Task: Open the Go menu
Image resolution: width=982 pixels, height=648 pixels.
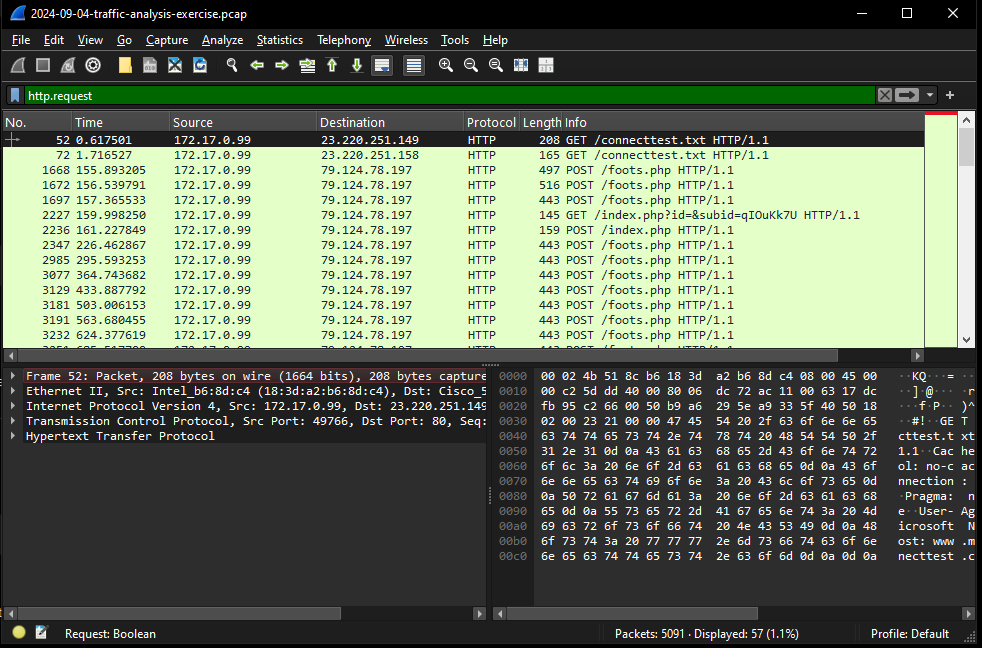Action: 124,40
